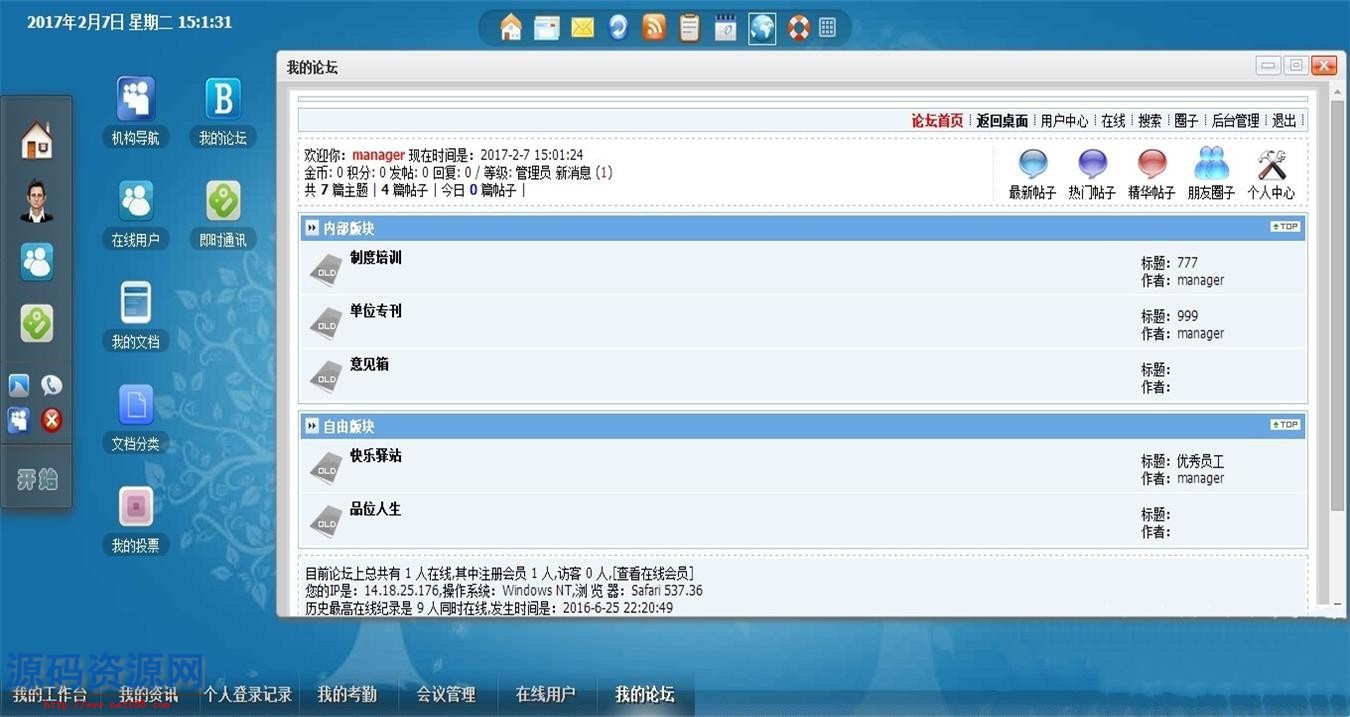Click the 开始 start button in sidebar
Image resolution: width=1350 pixels, height=717 pixels.
point(37,480)
